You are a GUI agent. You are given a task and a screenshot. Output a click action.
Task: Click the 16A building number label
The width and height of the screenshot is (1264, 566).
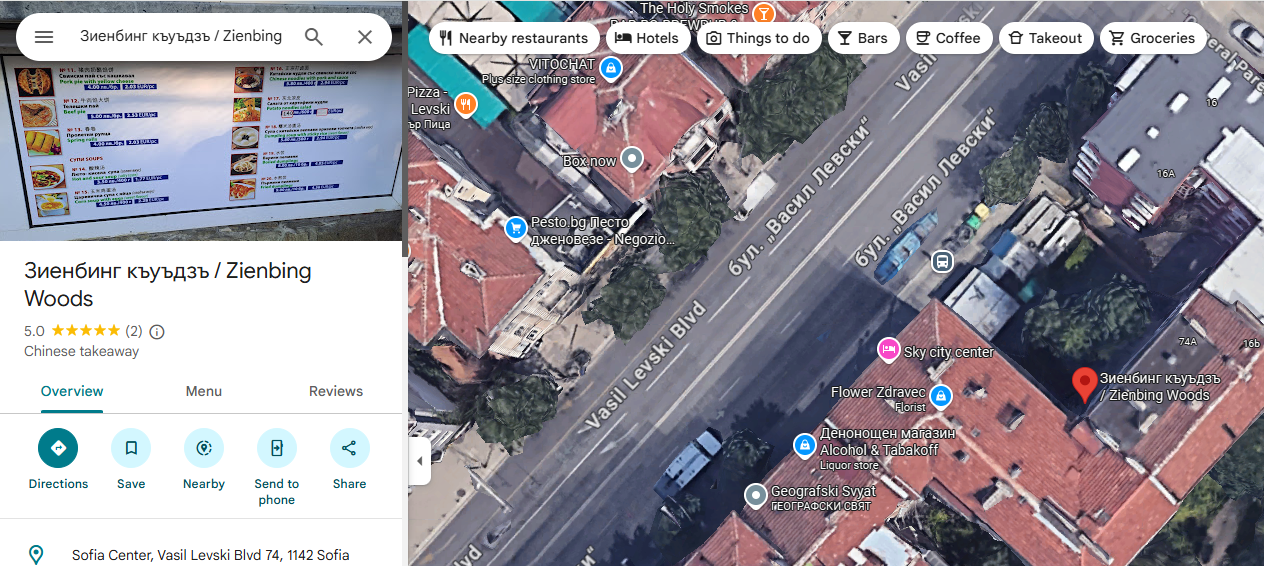point(1166,174)
